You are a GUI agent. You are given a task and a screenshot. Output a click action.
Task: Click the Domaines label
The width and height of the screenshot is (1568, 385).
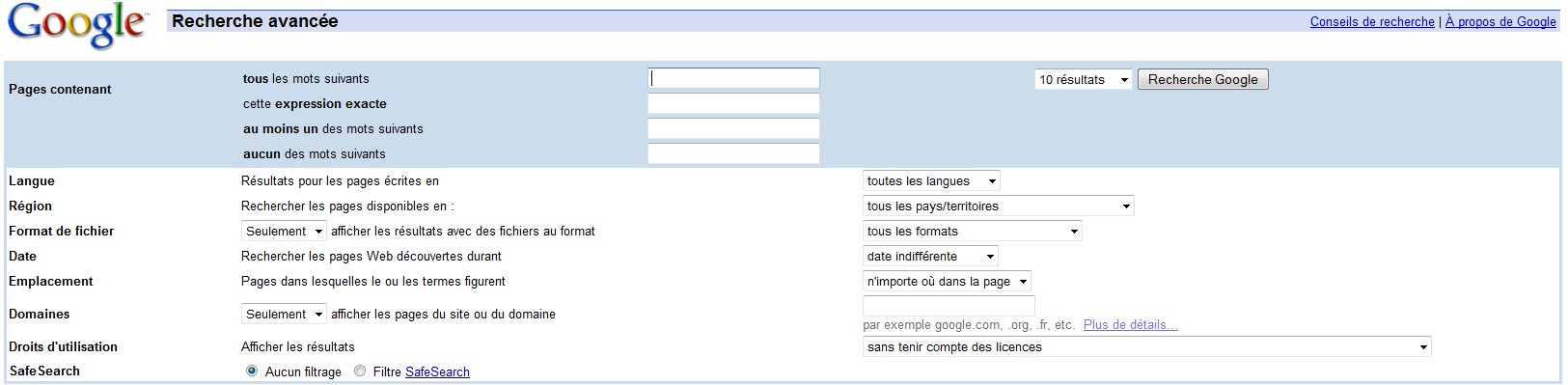(x=40, y=314)
